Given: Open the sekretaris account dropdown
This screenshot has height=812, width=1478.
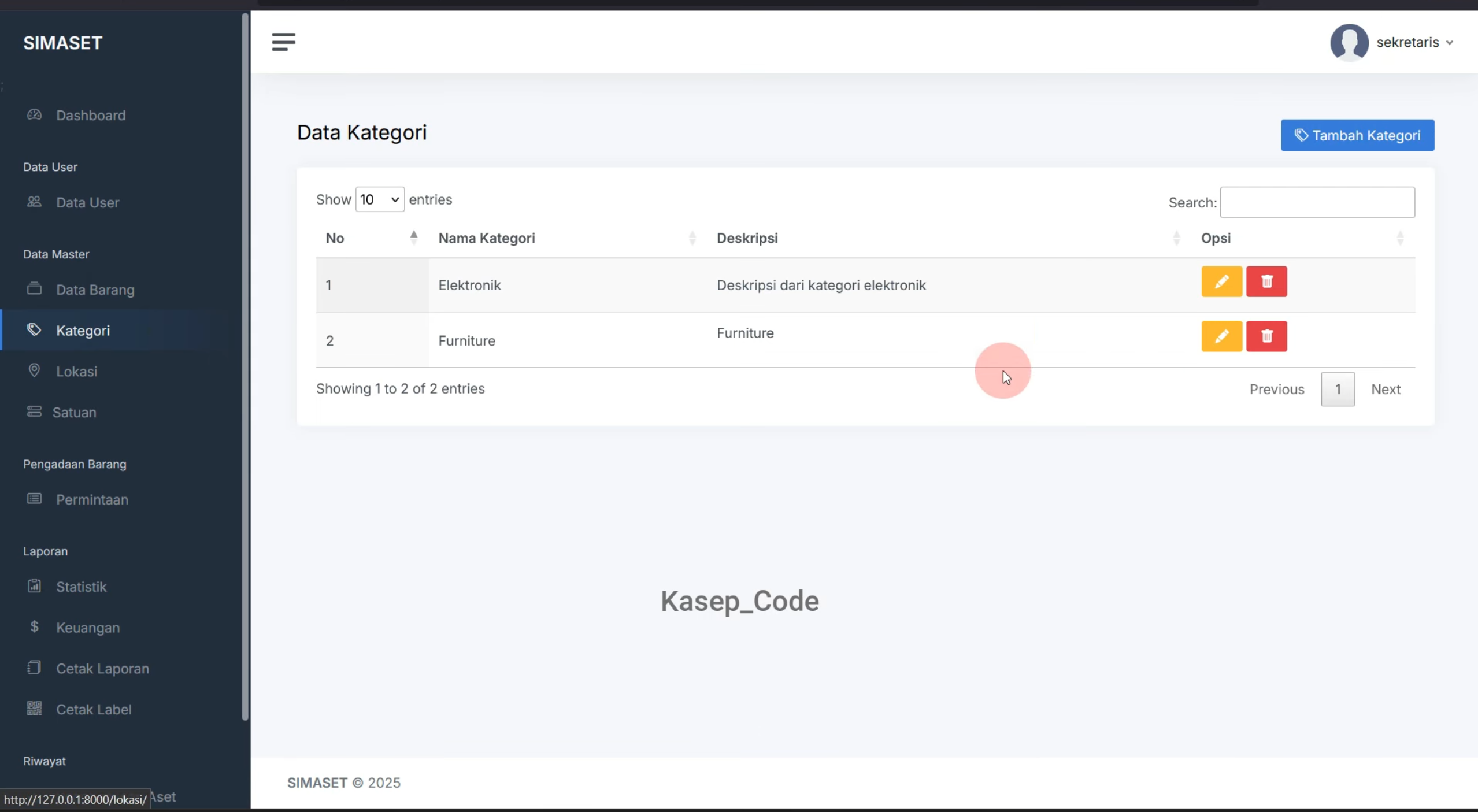Looking at the screenshot, I should [1414, 42].
